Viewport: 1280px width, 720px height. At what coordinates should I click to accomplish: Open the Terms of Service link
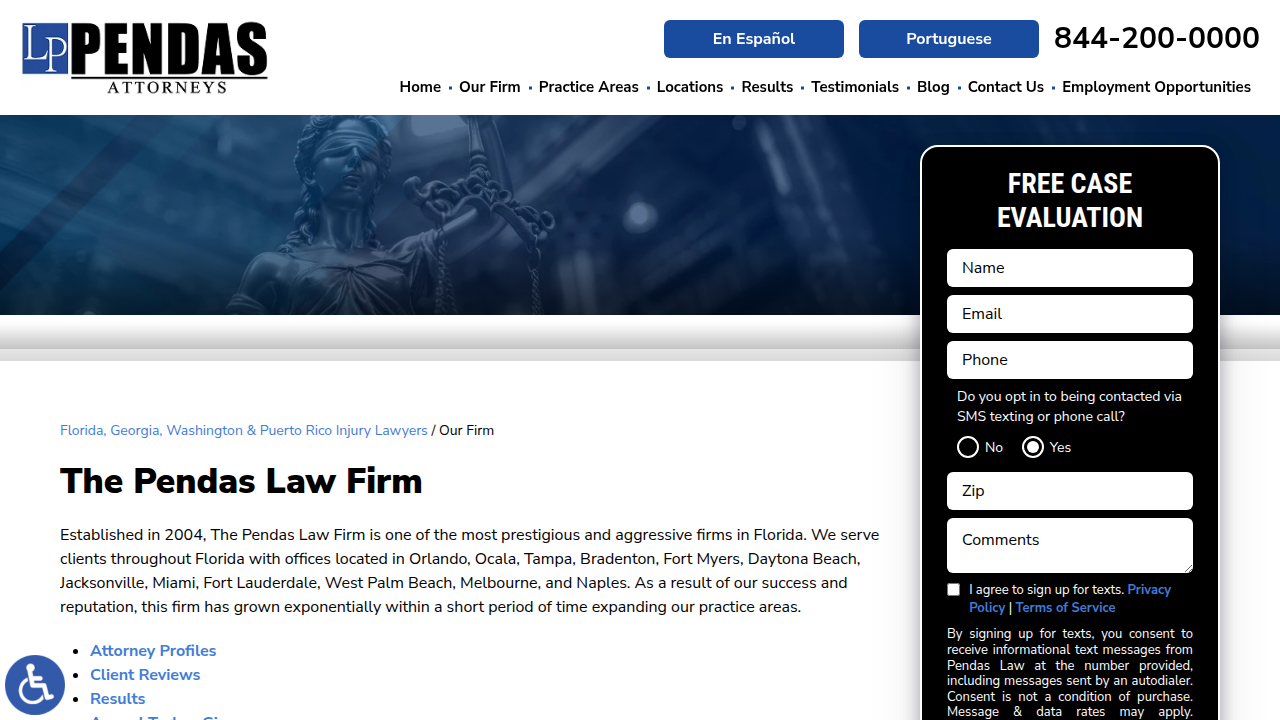click(x=1065, y=607)
